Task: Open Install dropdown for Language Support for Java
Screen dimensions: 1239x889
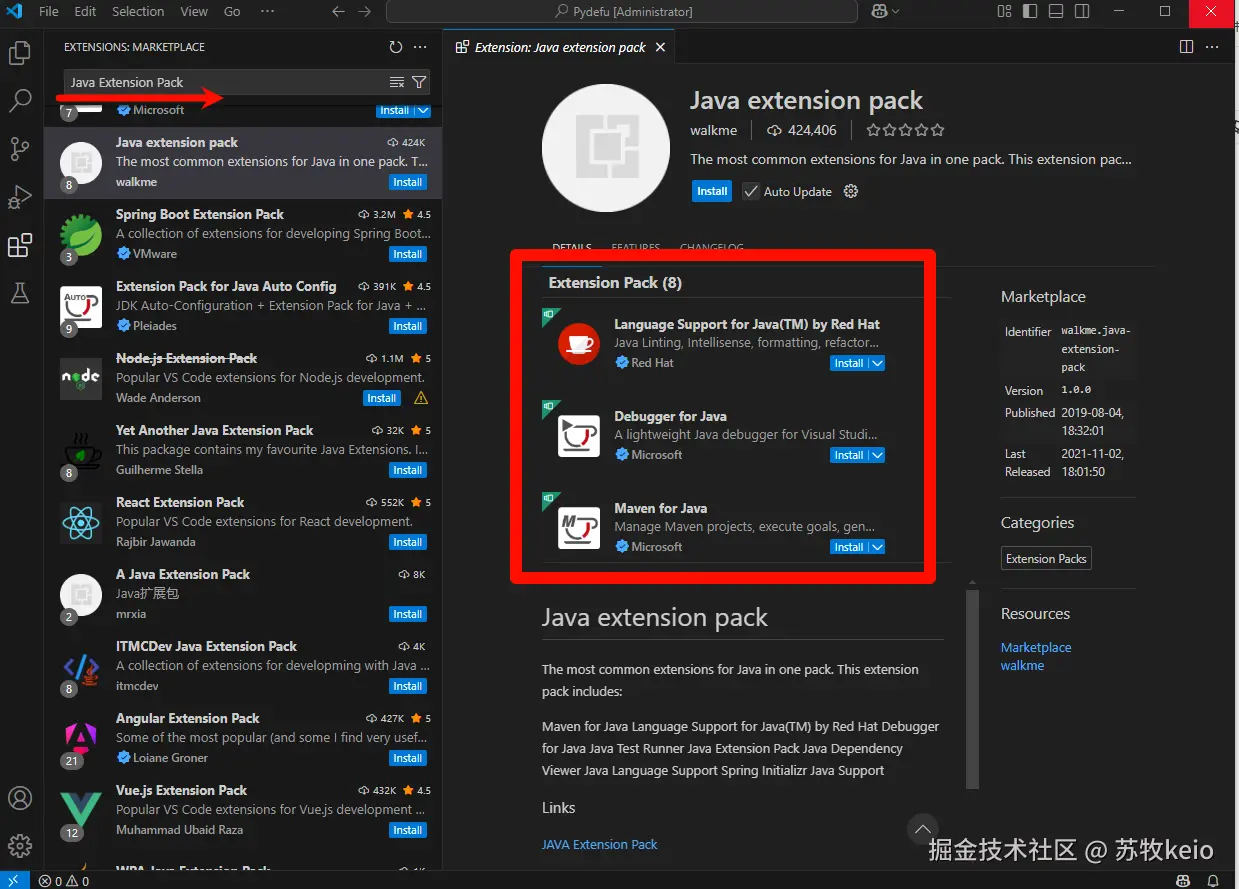Action: pos(878,363)
